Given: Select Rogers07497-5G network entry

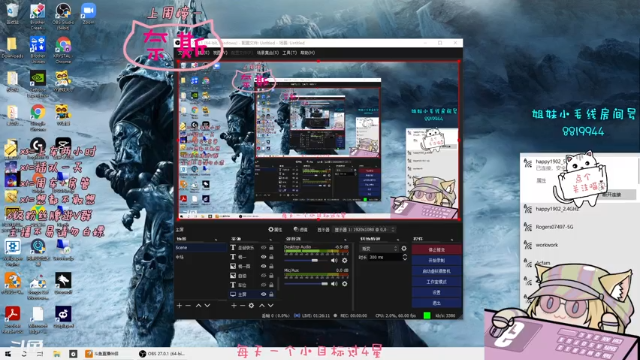Looking at the screenshot, I should (x=580, y=227).
